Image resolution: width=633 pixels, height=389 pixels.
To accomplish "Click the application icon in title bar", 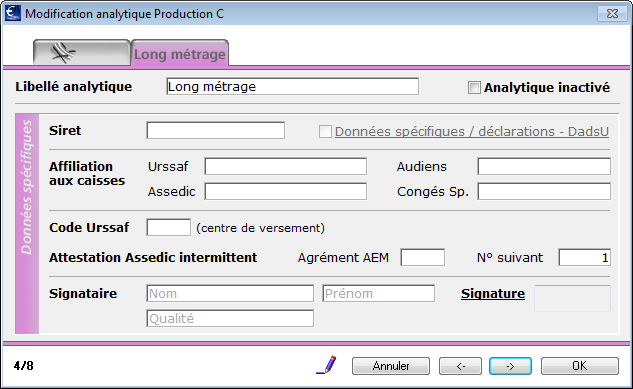I will pyautogui.click(x=13, y=13).
